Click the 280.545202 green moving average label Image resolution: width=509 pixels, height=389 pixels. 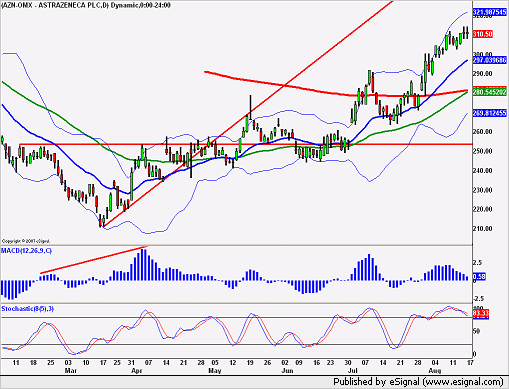(490, 92)
